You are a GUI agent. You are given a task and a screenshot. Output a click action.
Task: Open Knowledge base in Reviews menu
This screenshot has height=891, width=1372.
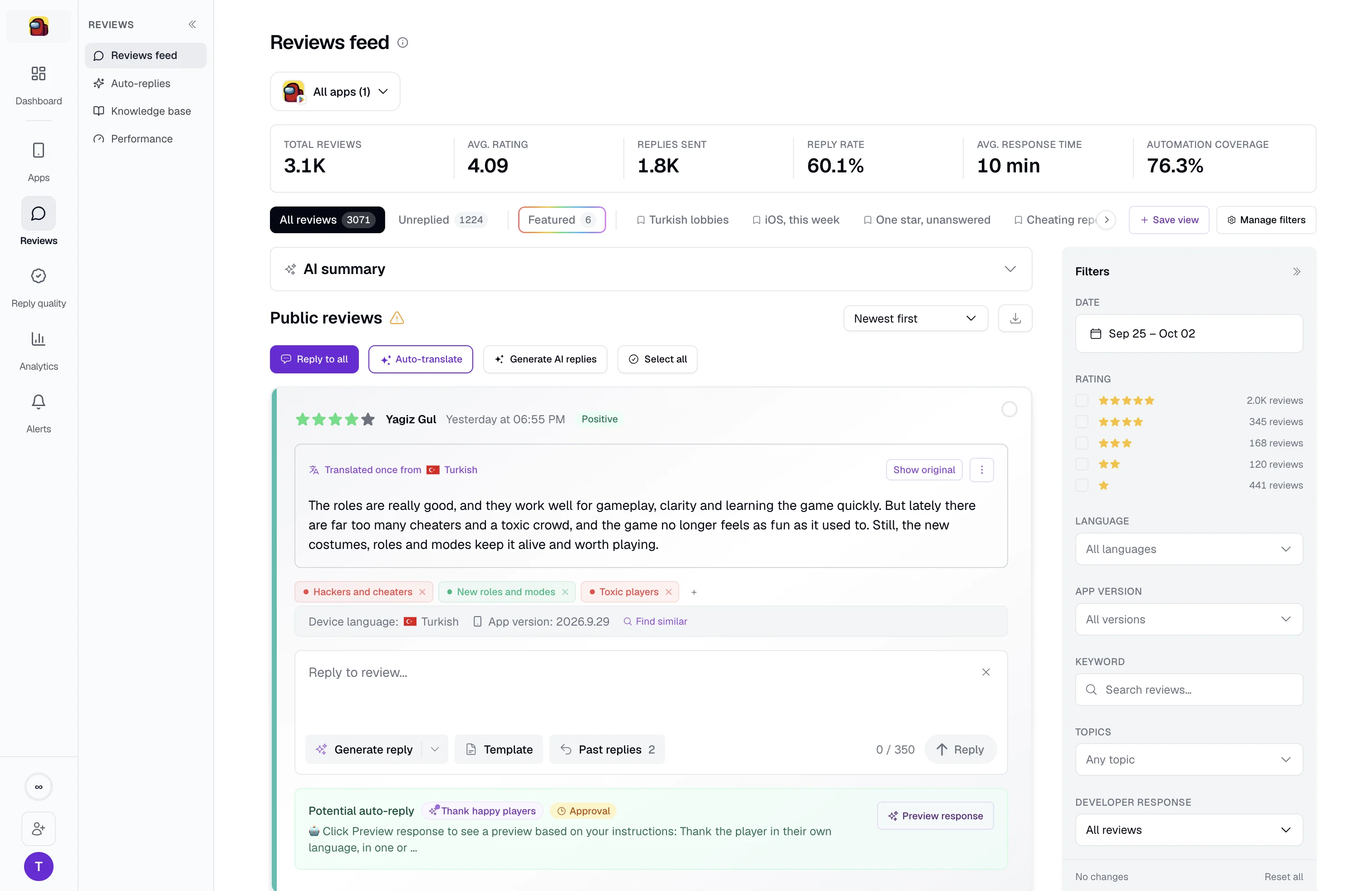point(145,111)
